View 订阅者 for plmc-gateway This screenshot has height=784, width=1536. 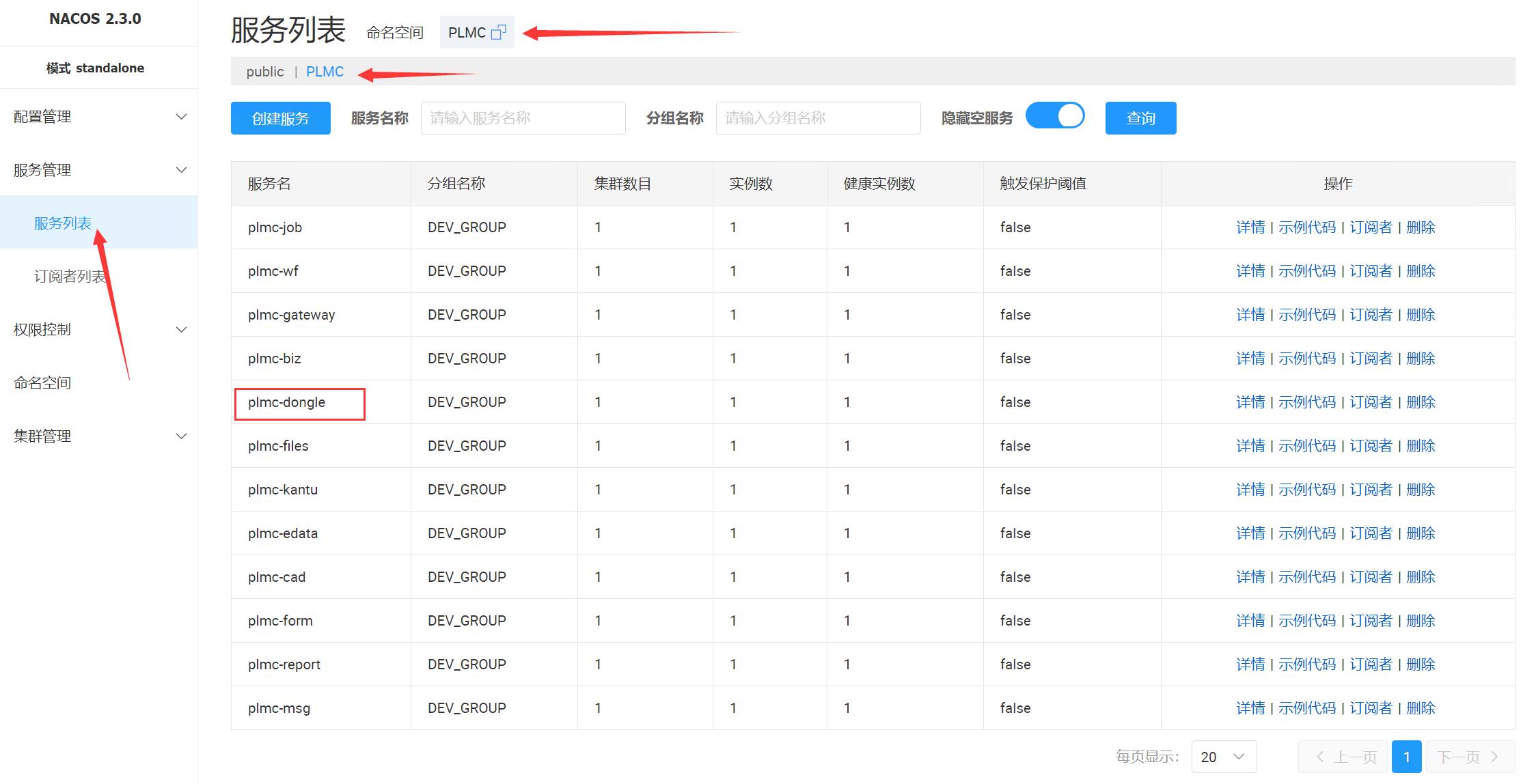click(x=1371, y=315)
